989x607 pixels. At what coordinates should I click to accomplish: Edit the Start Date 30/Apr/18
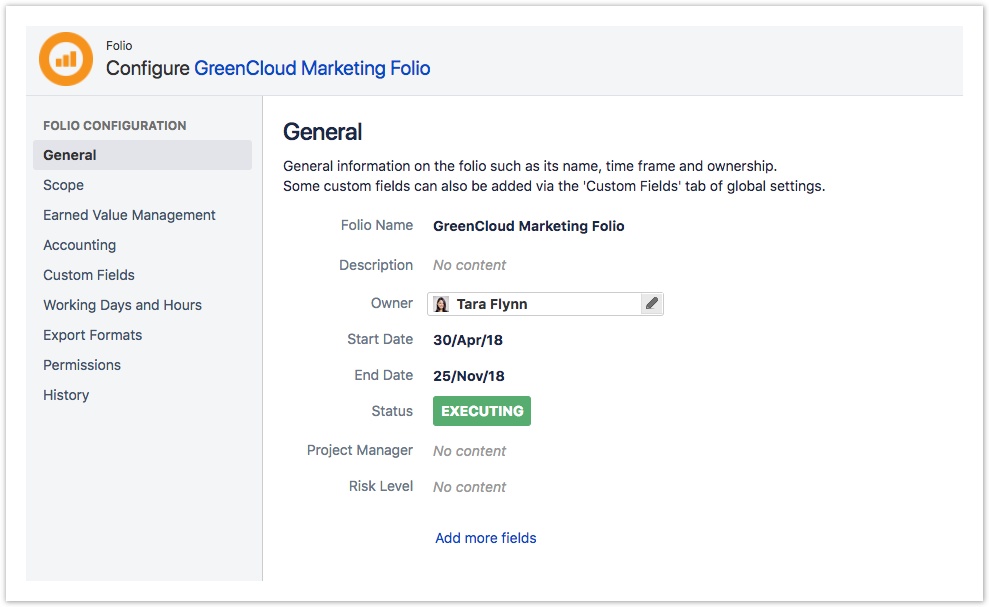pyautogui.click(x=467, y=340)
